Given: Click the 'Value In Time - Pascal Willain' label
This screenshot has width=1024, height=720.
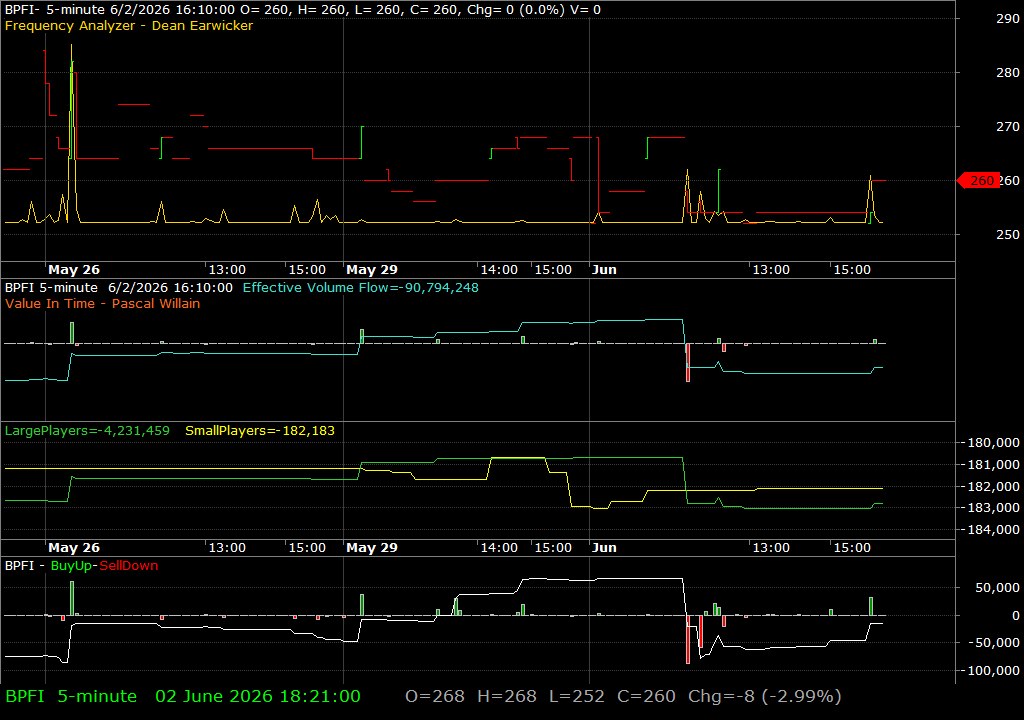Looking at the screenshot, I should click(103, 303).
